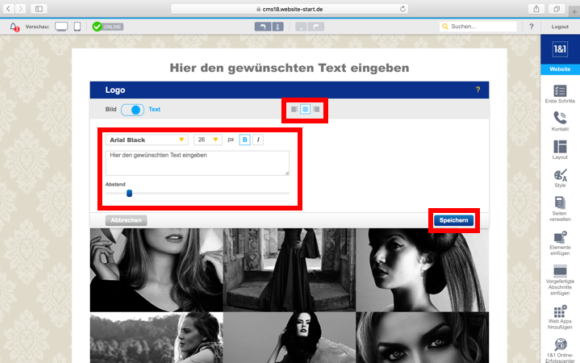The image size is (580, 363).
Task: Toggle the Bild/Text logo switch
Action: (132, 110)
